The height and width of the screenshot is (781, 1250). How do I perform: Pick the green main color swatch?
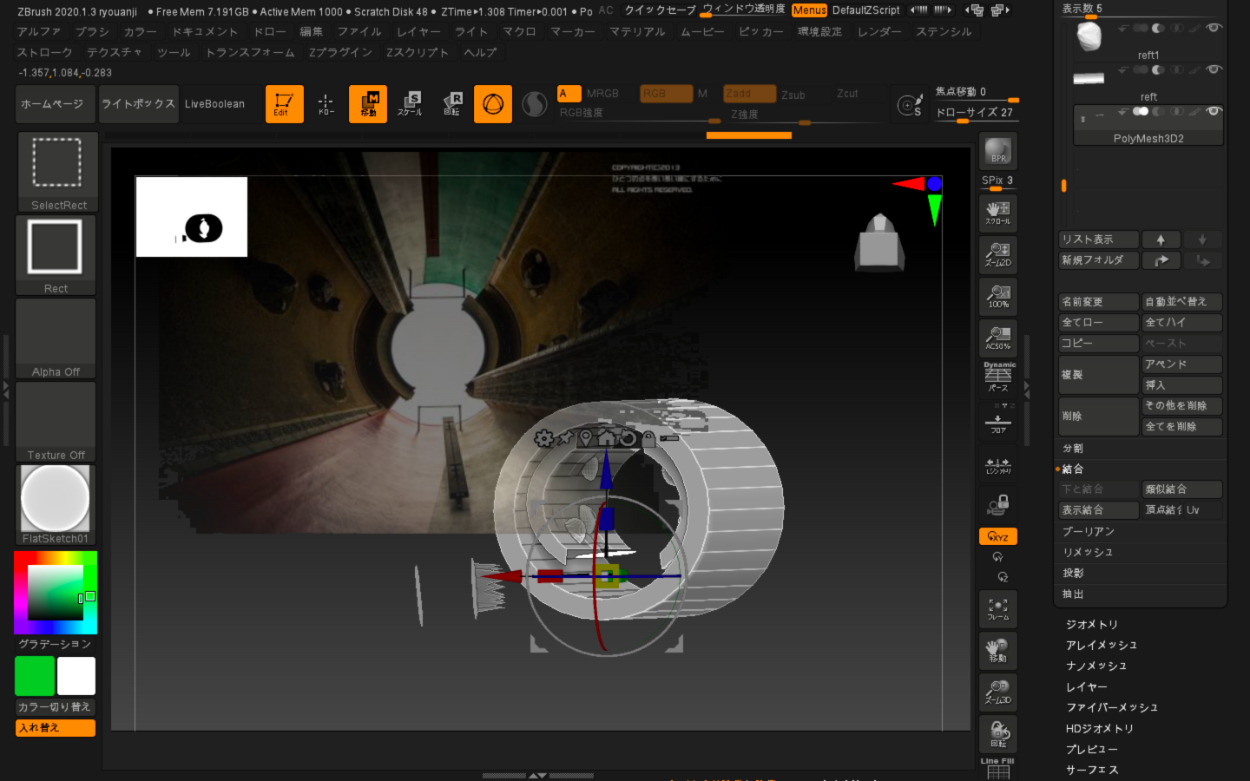pyautogui.click(x=35, y=676)
